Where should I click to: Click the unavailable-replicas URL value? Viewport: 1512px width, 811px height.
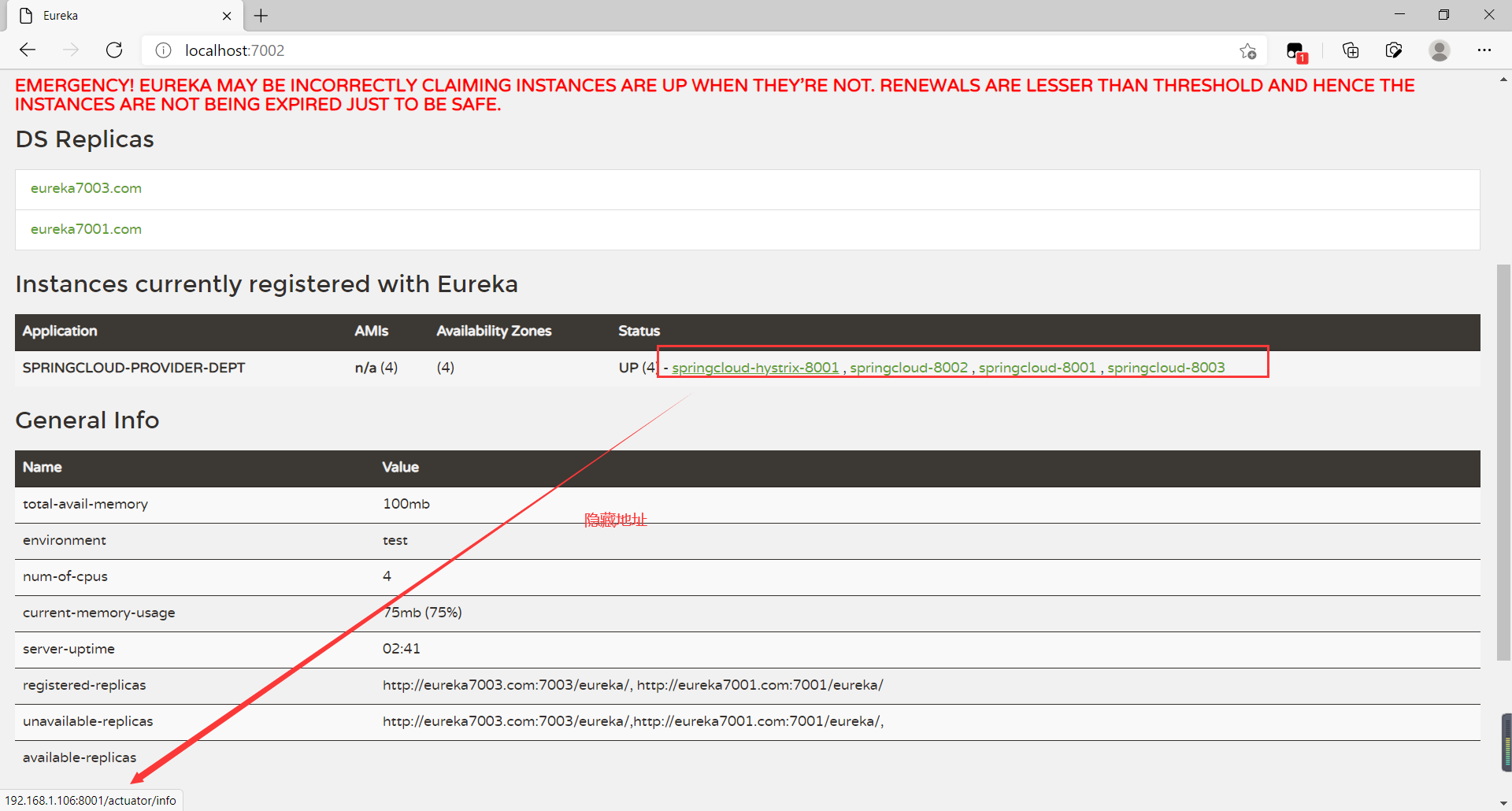633,721
